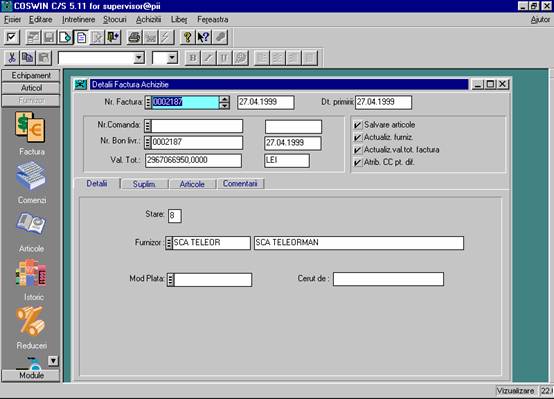Viewport: 554px width, 399px height.
Task: Click the Liber menu item
Action: pyautogui.click(x=179, y=20)
